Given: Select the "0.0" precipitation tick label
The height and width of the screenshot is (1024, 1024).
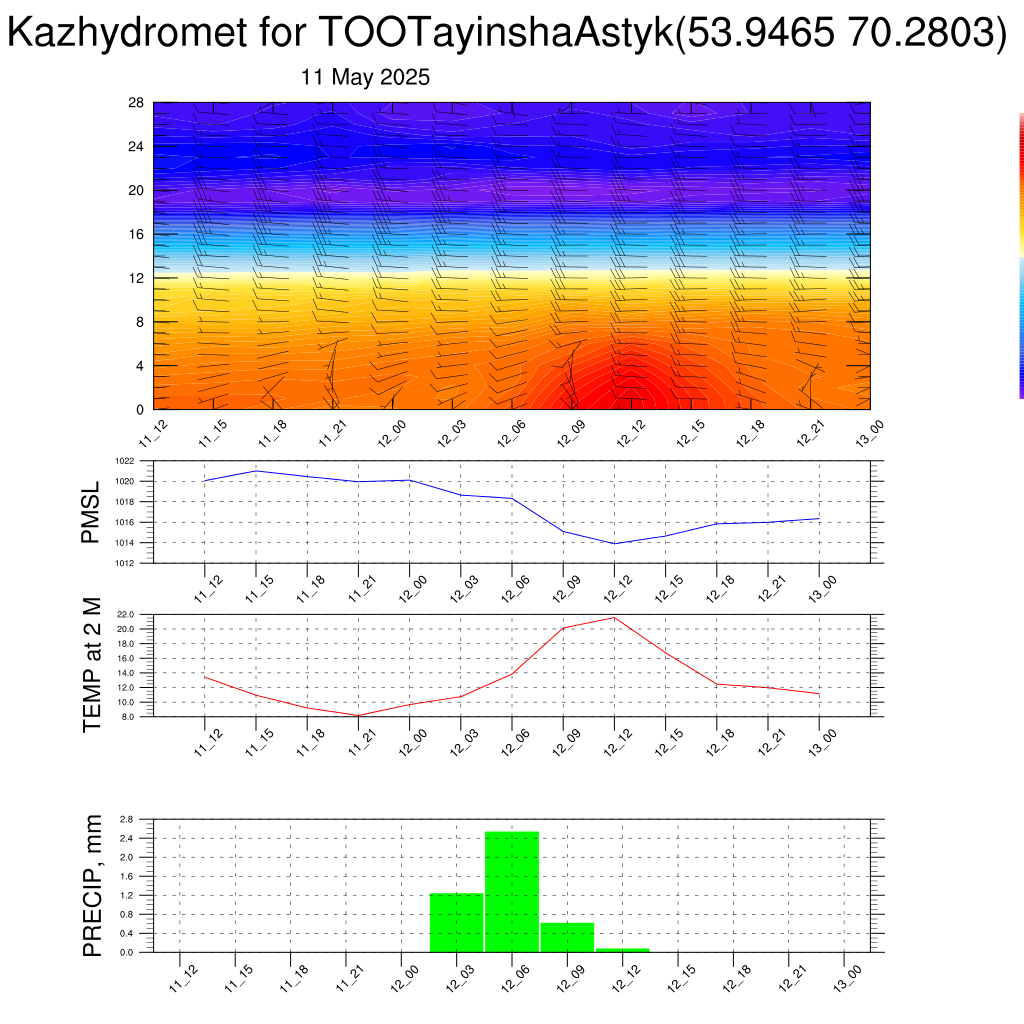Looking at the screenshot, I should click(x=127, y=952).
